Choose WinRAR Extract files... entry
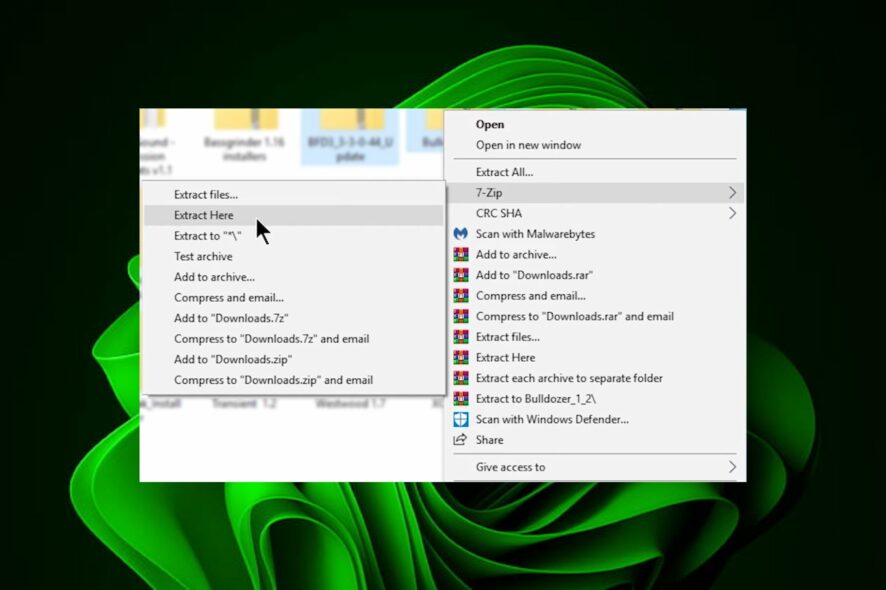The image size is (886, 590). click(595, 337)
